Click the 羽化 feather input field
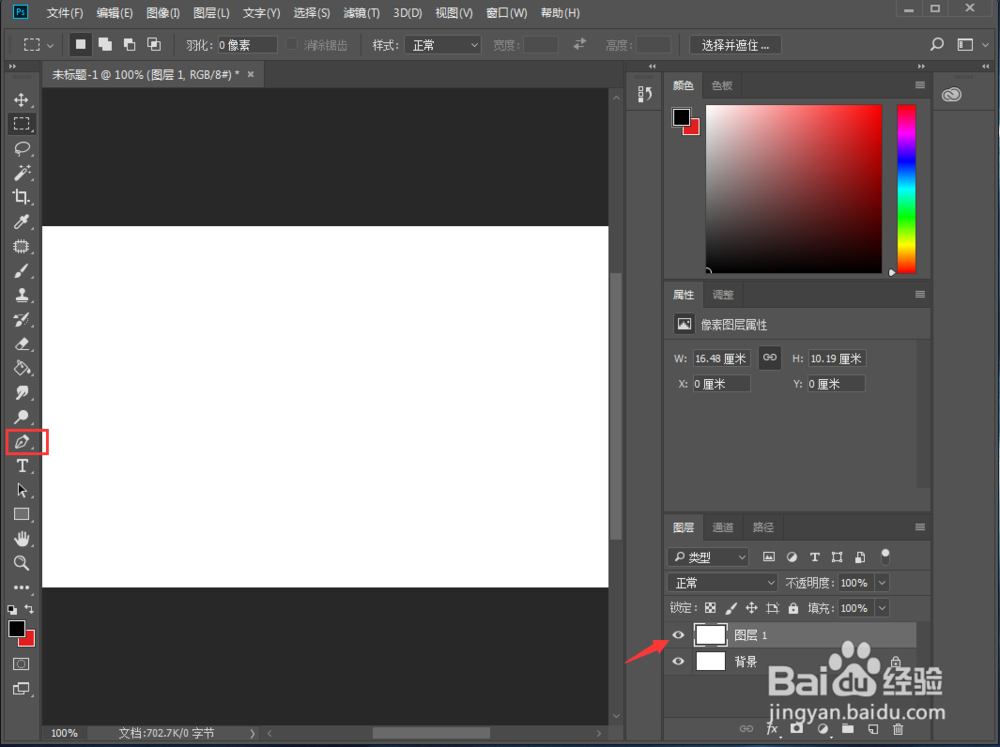The image size is (1000, 747). (x=247, y=45)
